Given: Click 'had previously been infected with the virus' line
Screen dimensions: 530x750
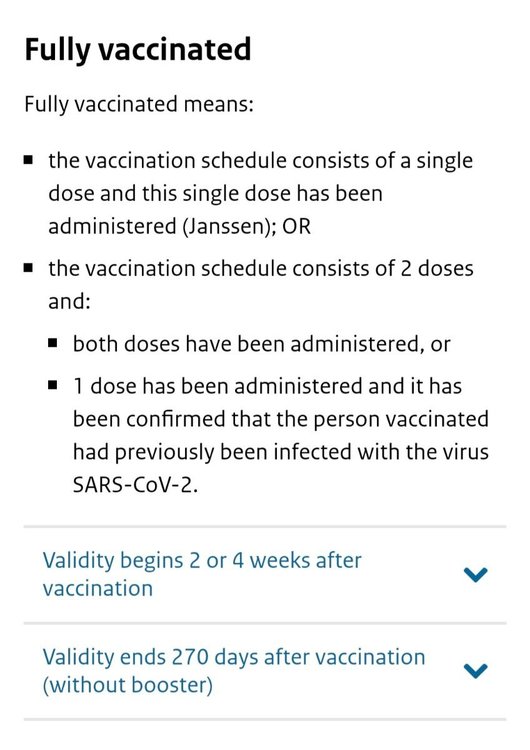Looking at the screenshot, I should click(x=281, y=452).
